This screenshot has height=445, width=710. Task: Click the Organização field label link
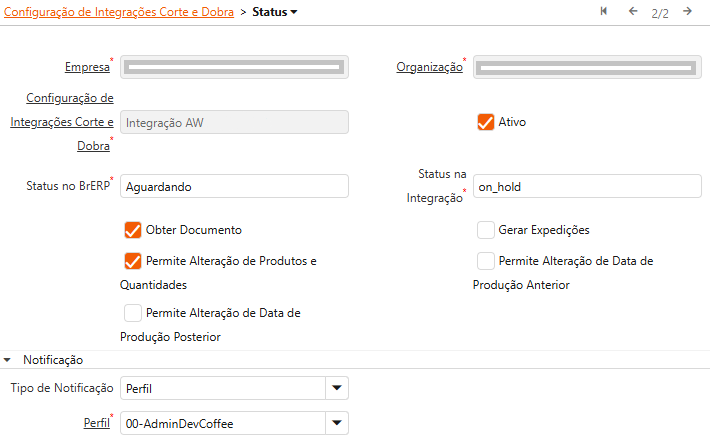428,68
